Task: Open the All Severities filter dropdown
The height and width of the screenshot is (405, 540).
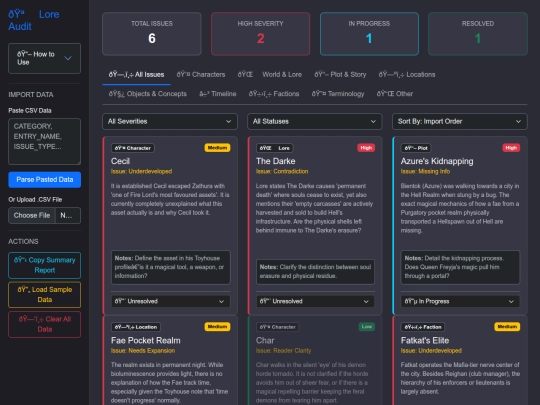Action: 170,121
